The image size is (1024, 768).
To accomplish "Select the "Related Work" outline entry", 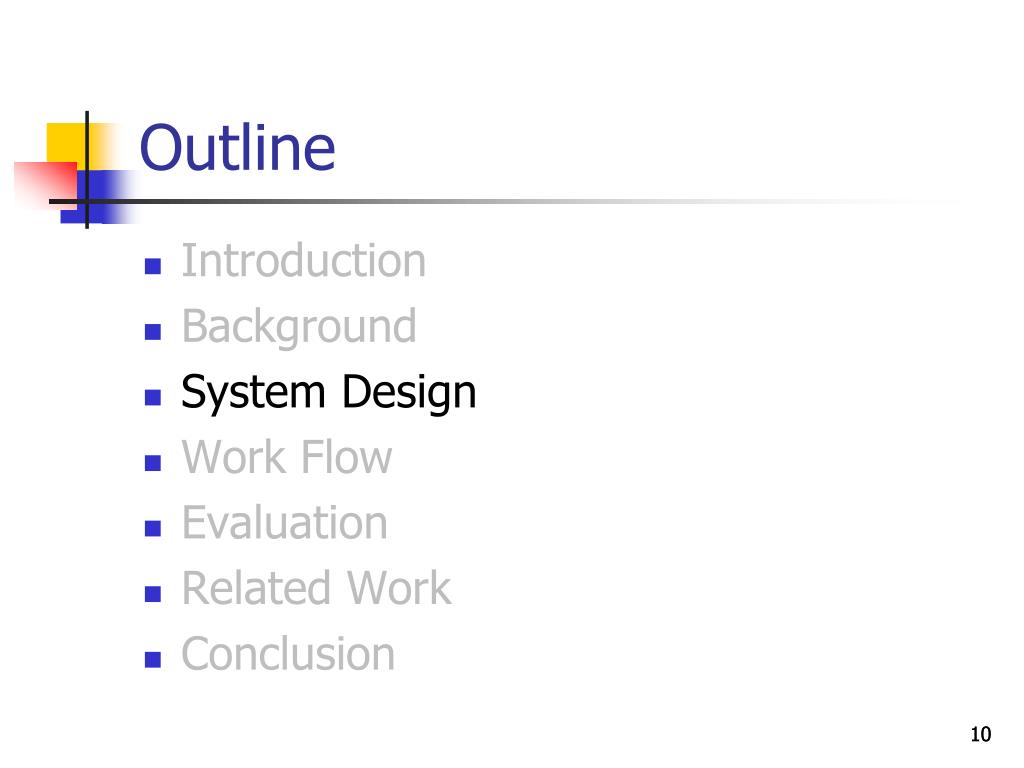I will (316, 588).
